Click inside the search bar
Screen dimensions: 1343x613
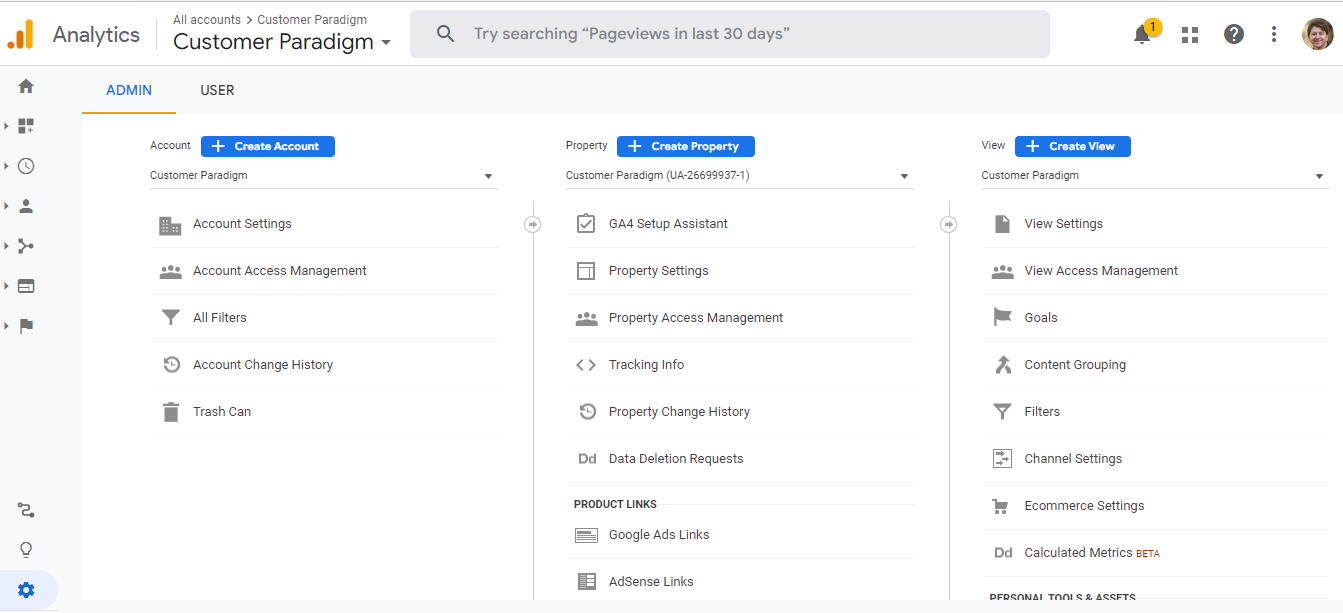[729, 33]
